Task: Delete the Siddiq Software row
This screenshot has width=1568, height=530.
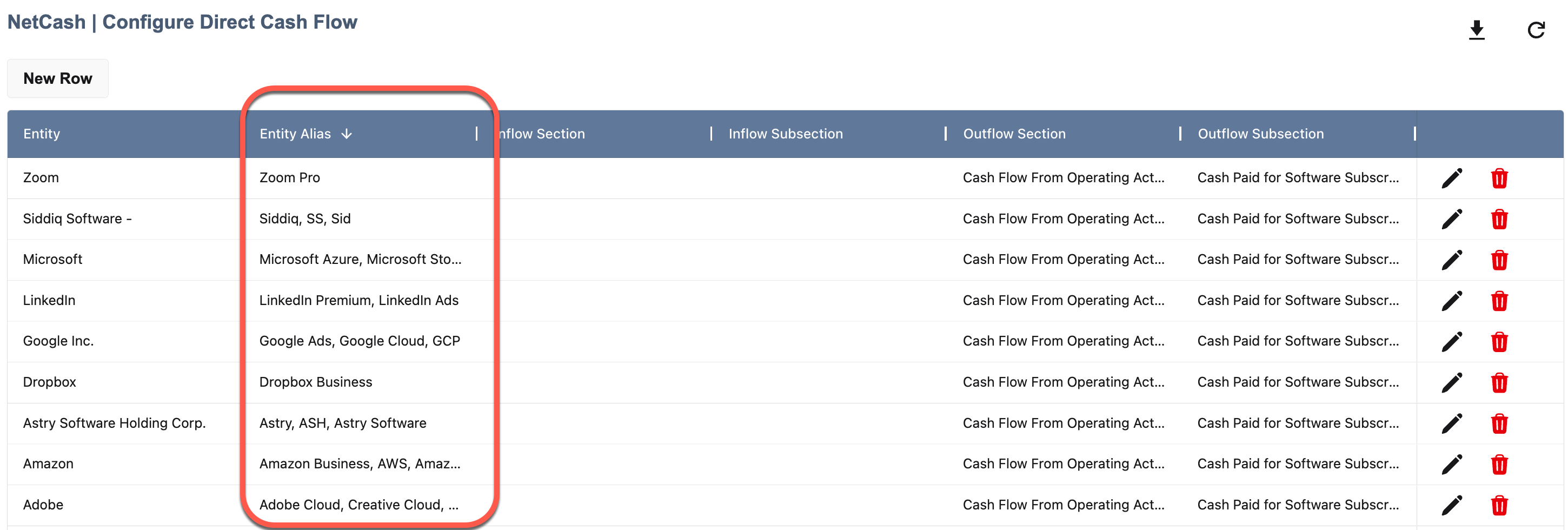Action: coord(1499,219)
